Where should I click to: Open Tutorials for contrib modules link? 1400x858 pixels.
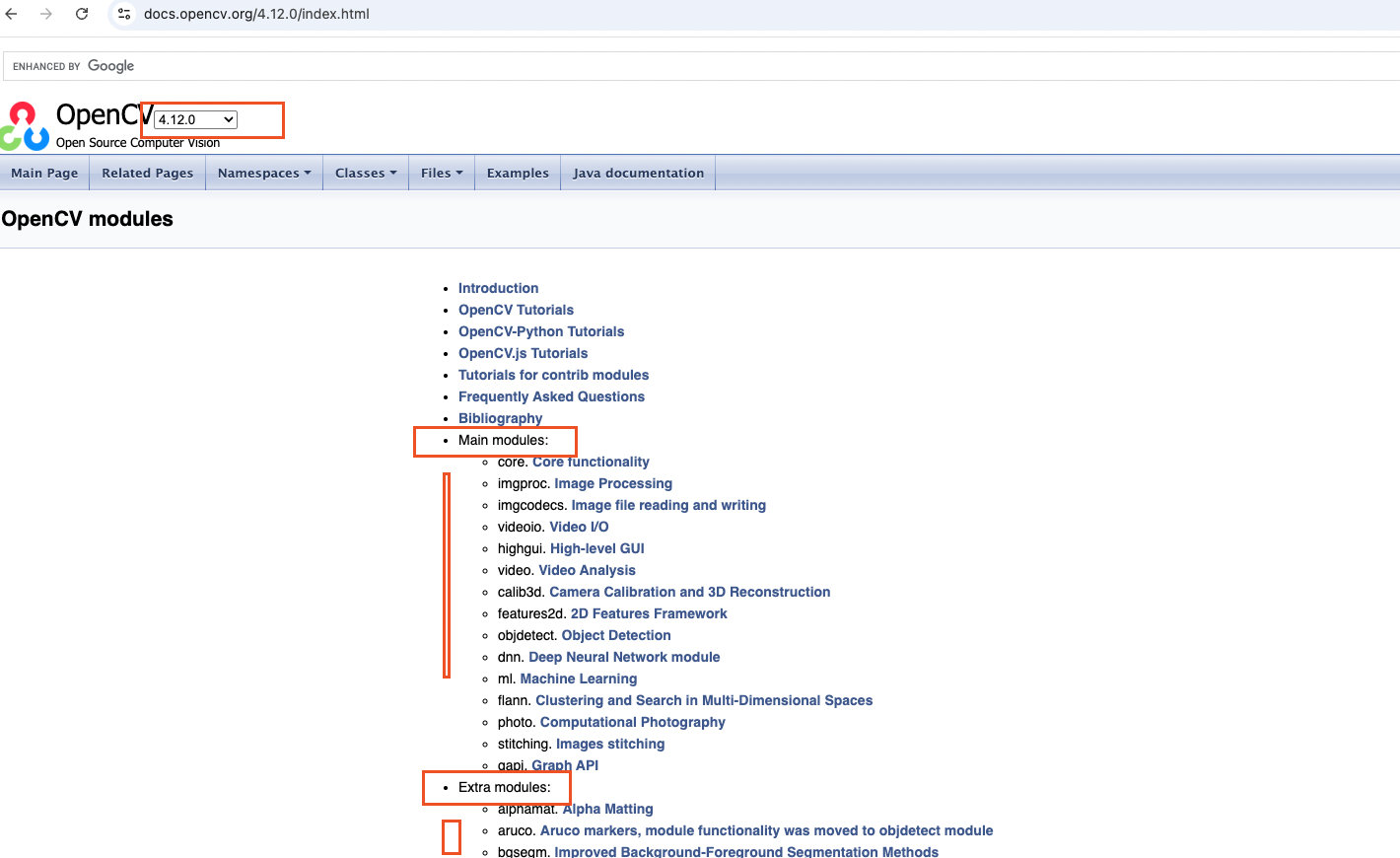pos(553,375)
